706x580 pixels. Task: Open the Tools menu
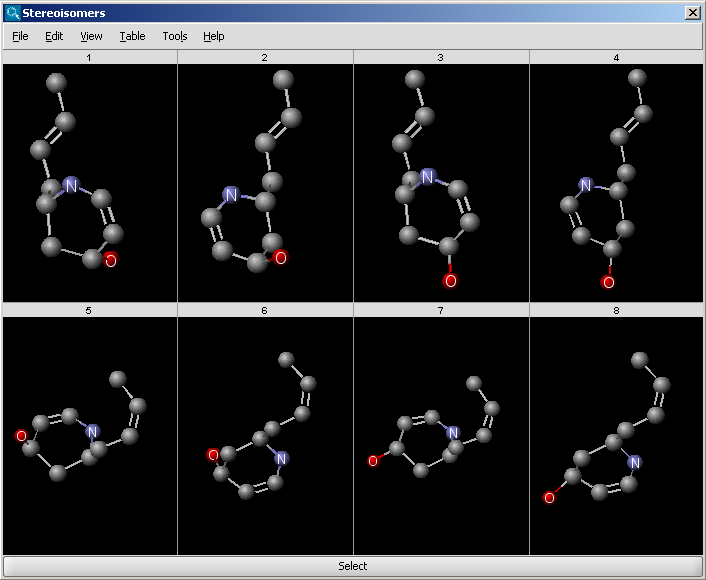[x=175, y=36]
